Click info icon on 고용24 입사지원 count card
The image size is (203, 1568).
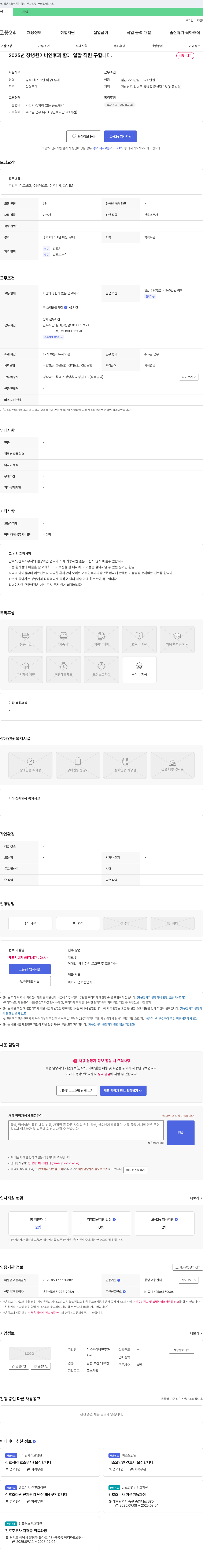pos(177,1219)
